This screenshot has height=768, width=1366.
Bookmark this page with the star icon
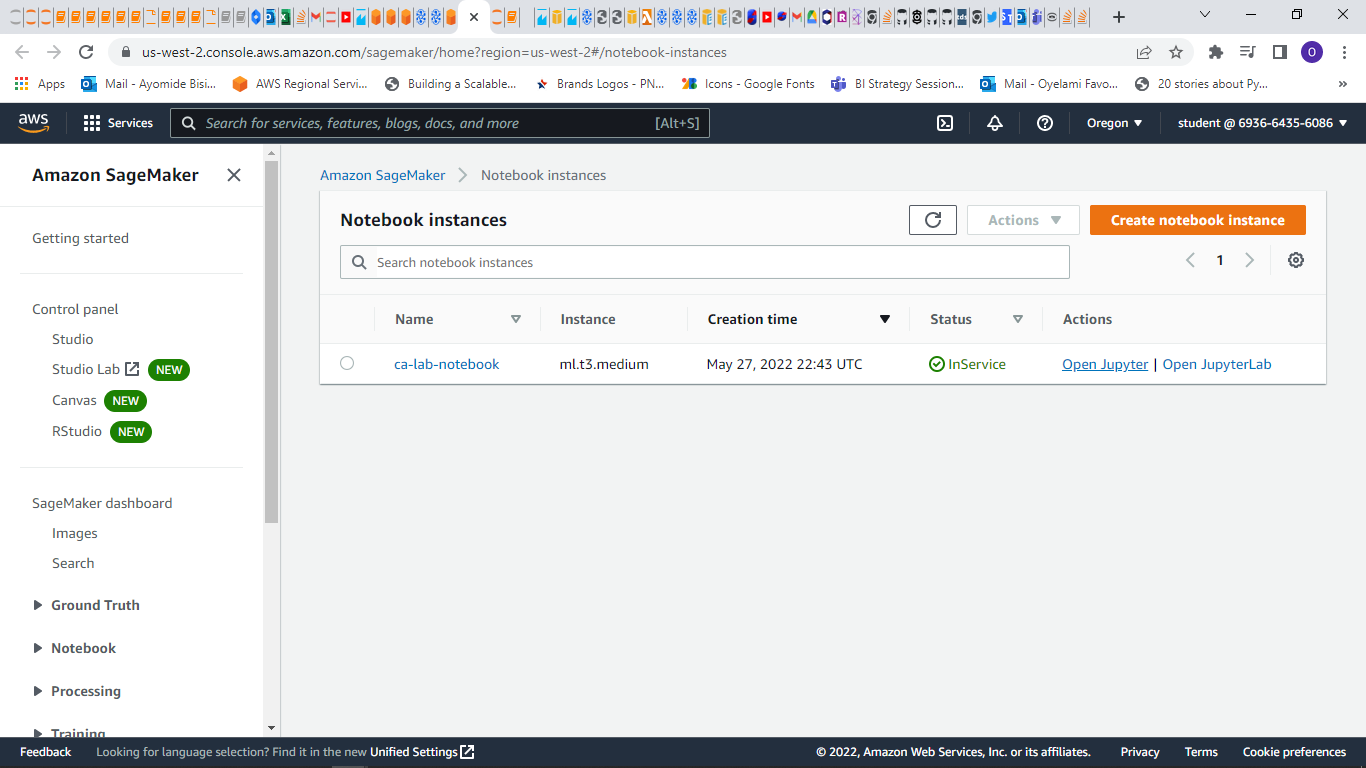point(1176,52)
